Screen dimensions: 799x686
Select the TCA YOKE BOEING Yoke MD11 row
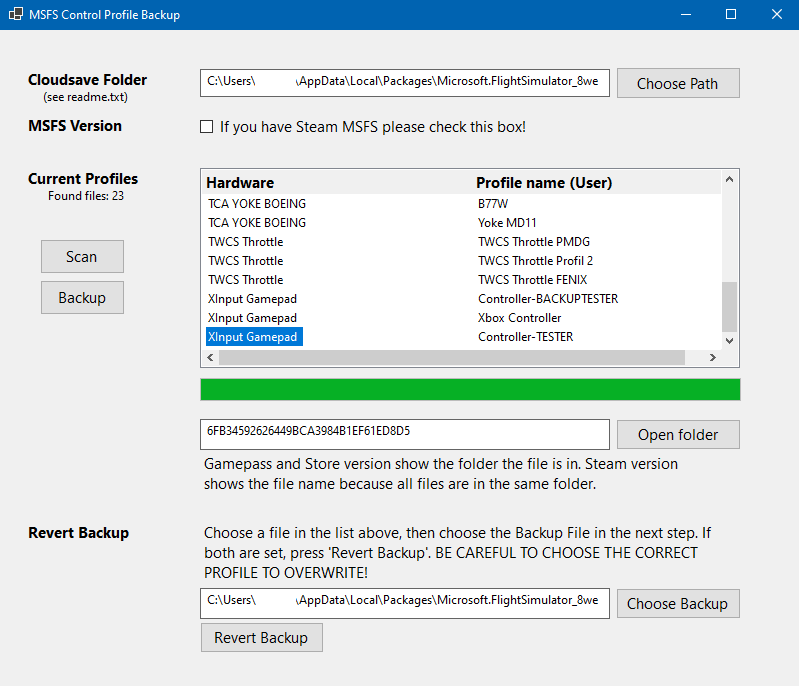click(463, 223)
